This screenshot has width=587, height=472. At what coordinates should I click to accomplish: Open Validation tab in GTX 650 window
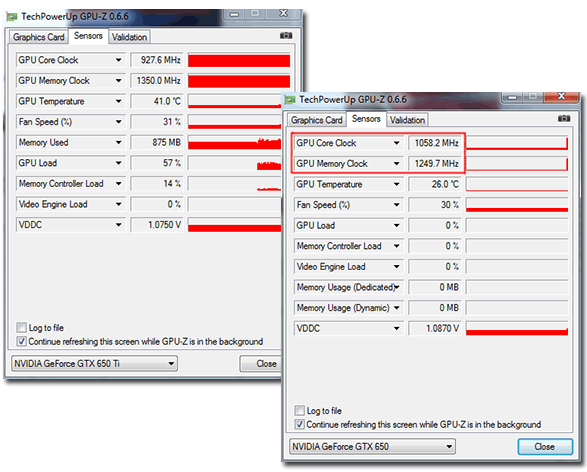pos(407,120)
